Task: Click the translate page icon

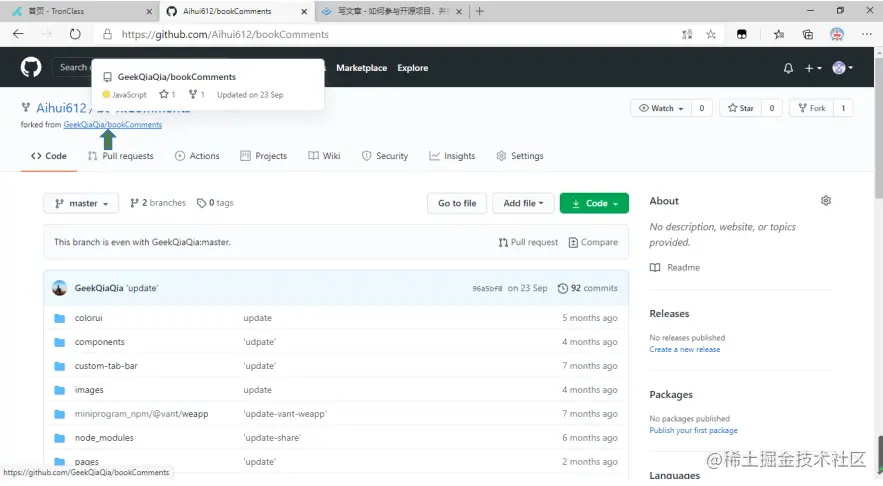Action: 687,34
